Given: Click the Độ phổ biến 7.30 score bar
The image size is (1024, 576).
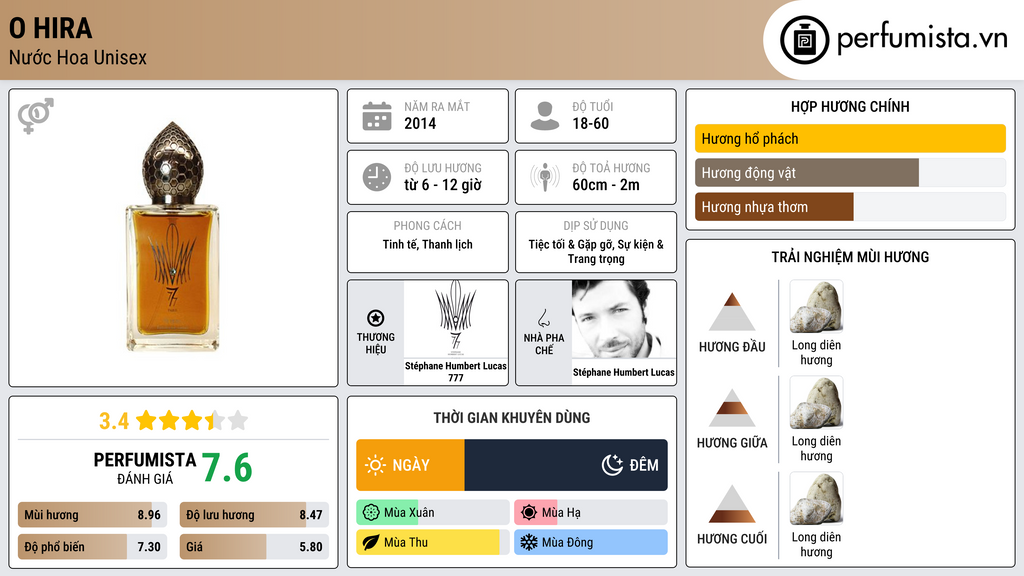Looking at the screenshot, I should pyautogui.click(x=92, y=547).
